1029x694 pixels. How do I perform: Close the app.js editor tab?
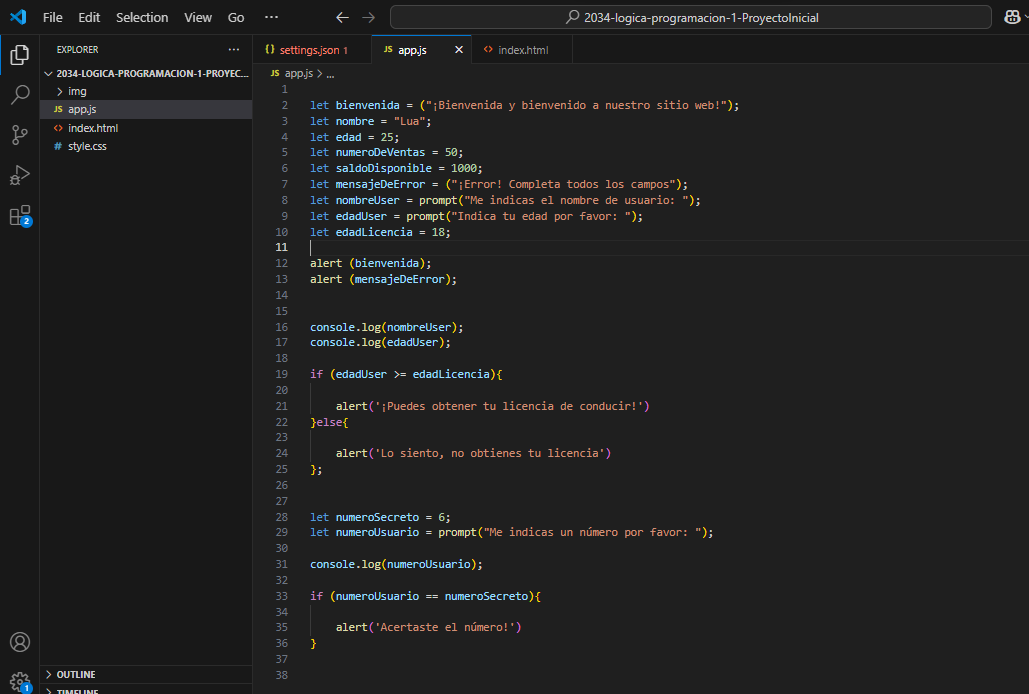coord(459,50)
